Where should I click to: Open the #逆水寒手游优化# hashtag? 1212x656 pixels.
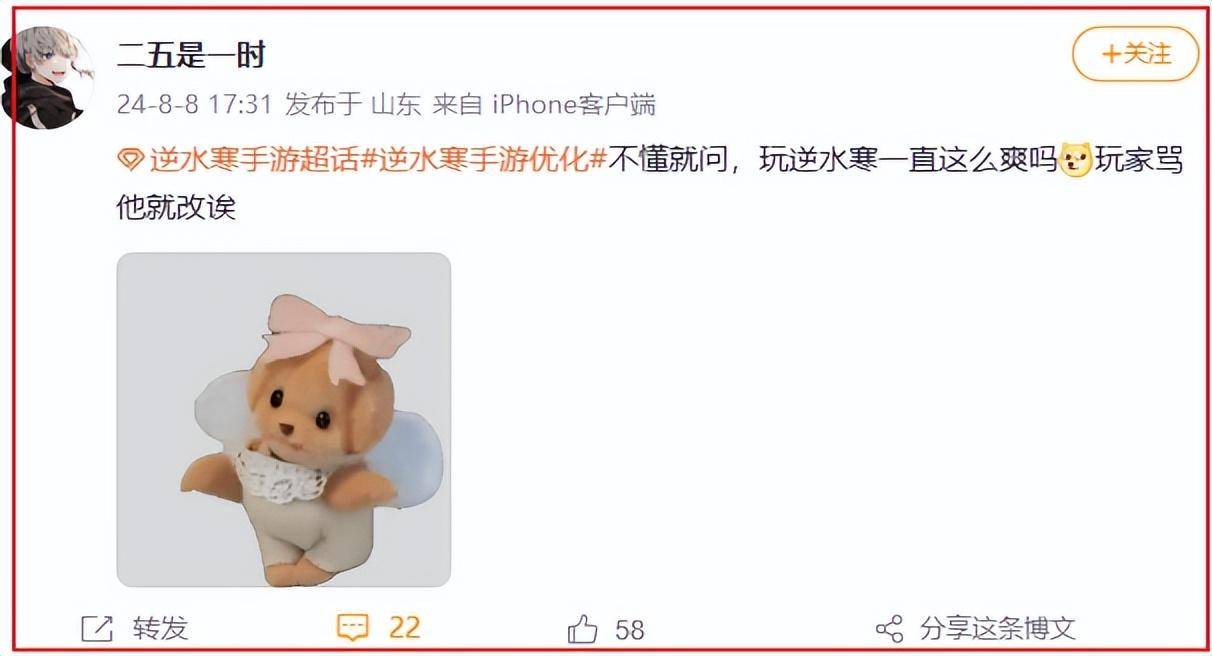pyautogui.click(x=483, y=160)
